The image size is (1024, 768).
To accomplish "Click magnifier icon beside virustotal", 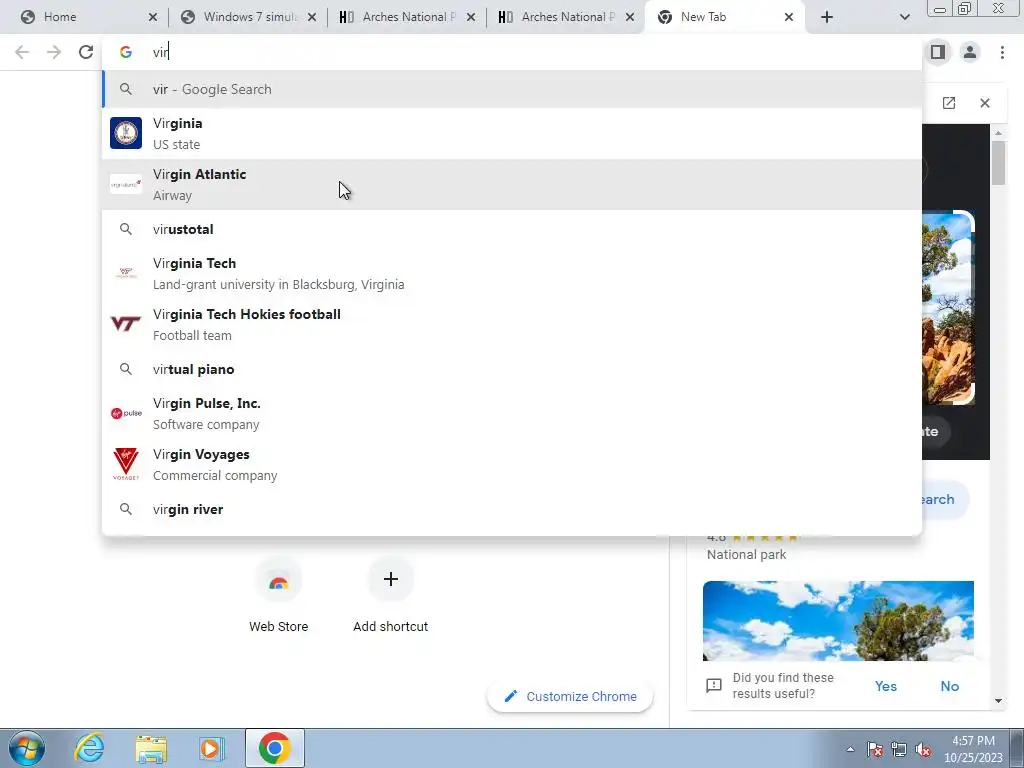I will [x=126, y=229].
